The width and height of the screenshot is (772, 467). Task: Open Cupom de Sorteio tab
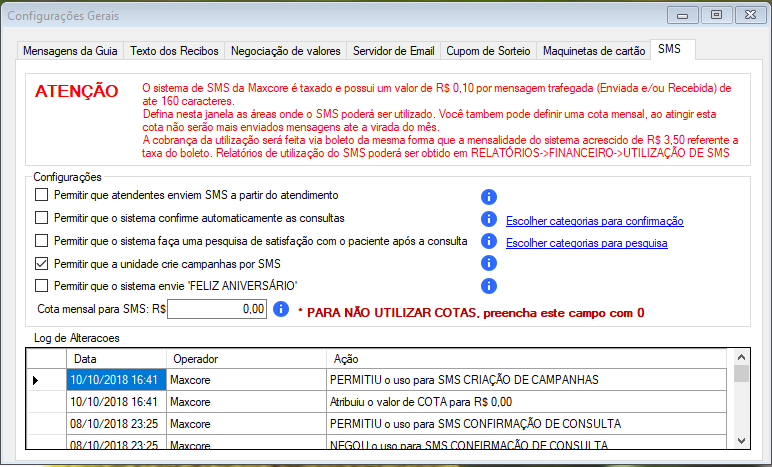tap(486, 51)
